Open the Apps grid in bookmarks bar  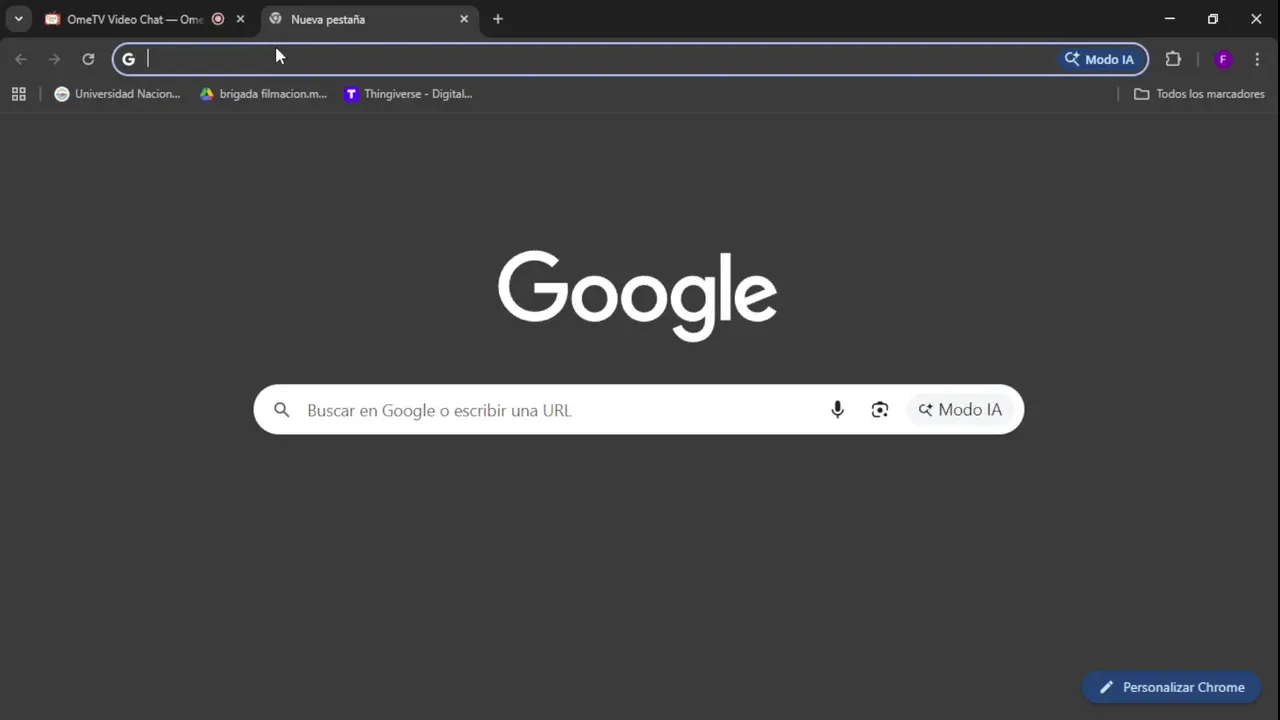(x=18, y=94)
